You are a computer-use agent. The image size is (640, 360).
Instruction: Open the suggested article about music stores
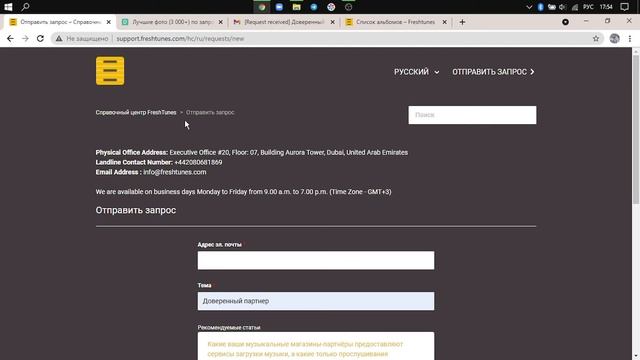[305, 349]
